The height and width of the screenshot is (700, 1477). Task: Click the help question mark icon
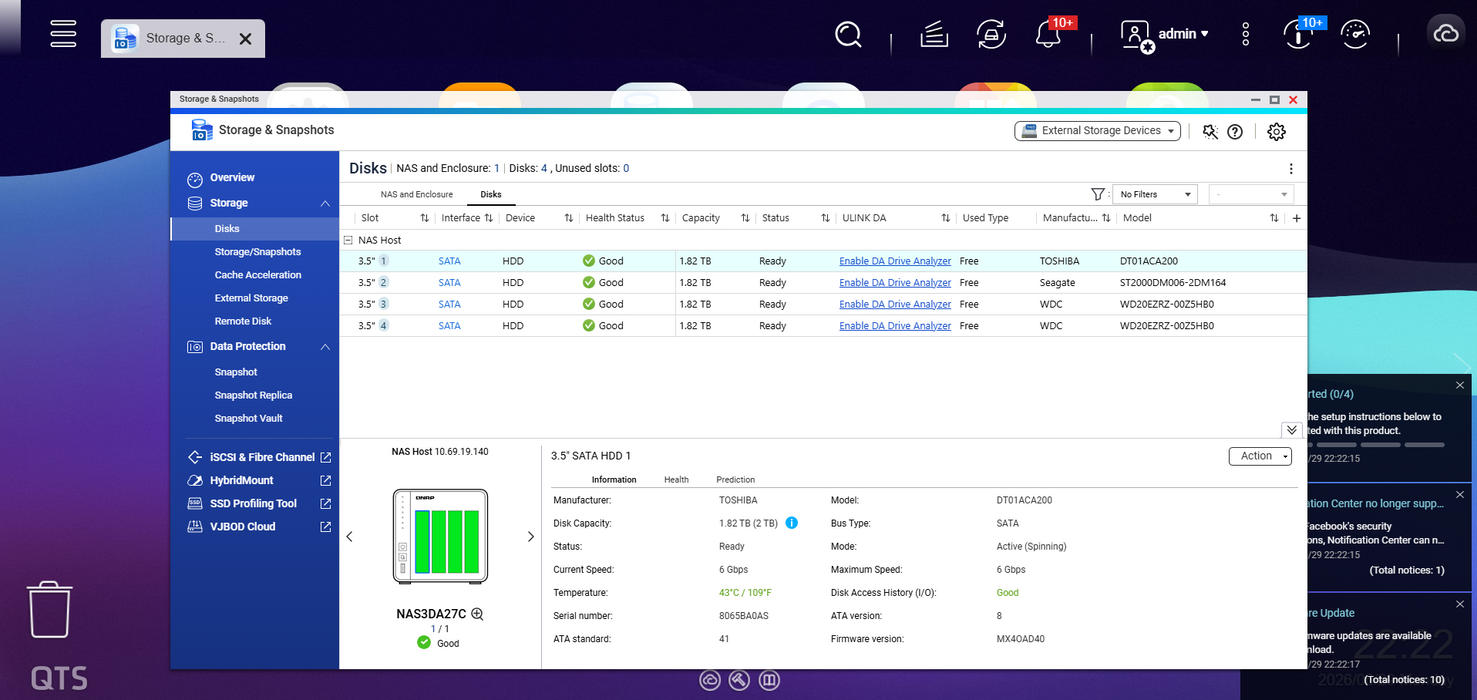pos(1235,131)
